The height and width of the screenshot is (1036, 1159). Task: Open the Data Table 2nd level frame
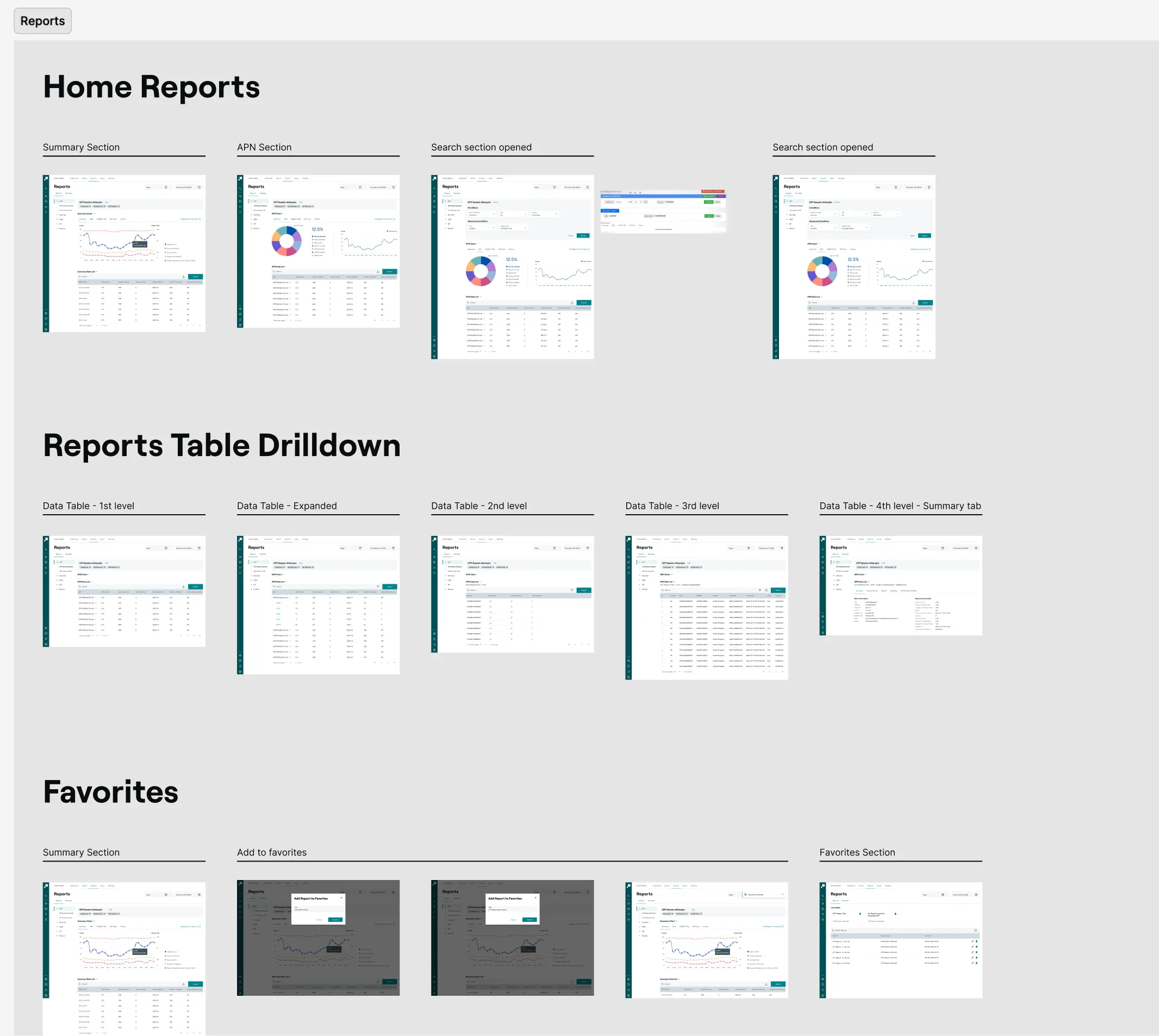tap(512, 594)
